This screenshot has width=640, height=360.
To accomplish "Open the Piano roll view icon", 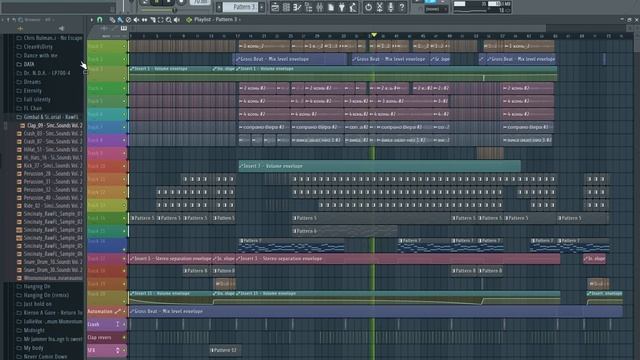I will [x=297, y=7].
